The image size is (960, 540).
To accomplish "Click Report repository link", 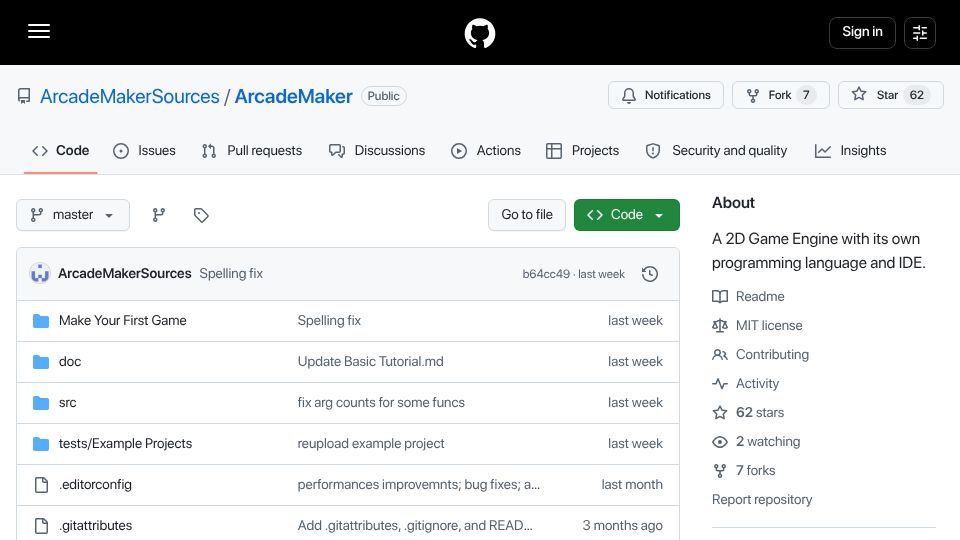I will point(762,500).
